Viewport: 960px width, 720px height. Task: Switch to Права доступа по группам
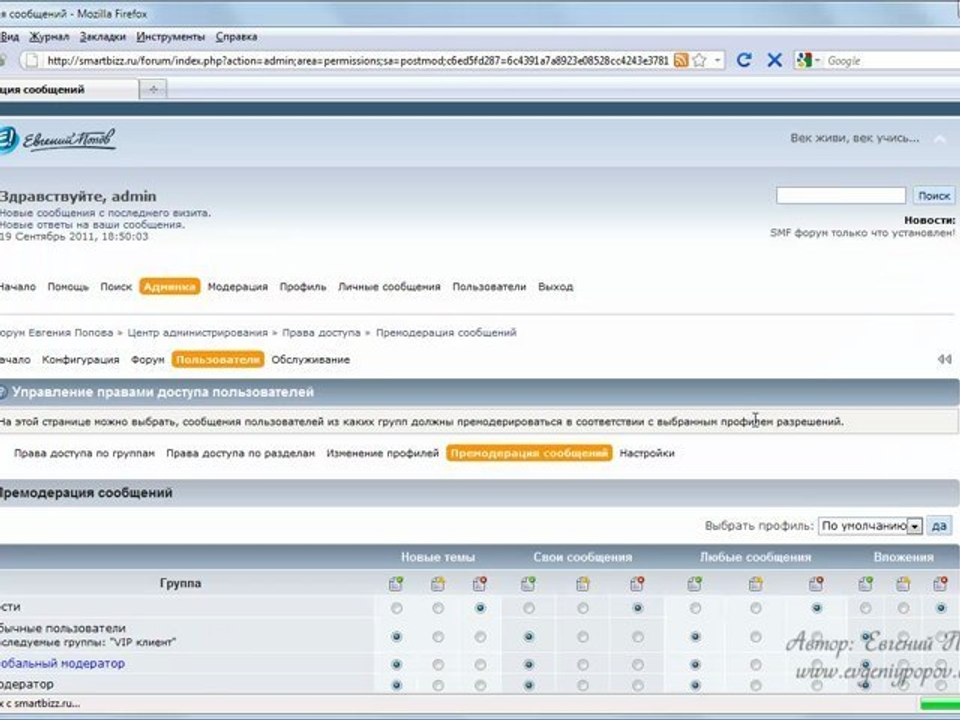[84, 453]
